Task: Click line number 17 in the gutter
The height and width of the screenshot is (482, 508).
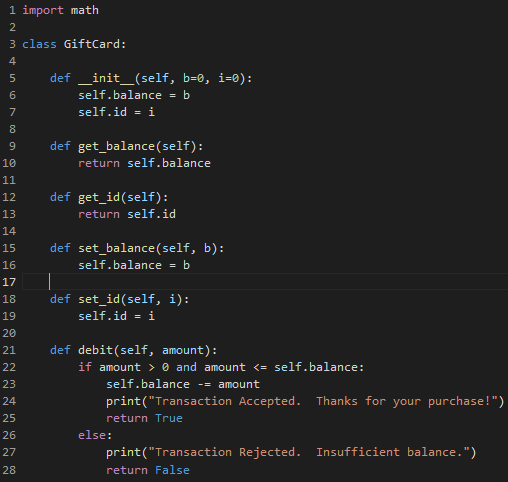Action: pyautogui.click(x=9, y=282)
